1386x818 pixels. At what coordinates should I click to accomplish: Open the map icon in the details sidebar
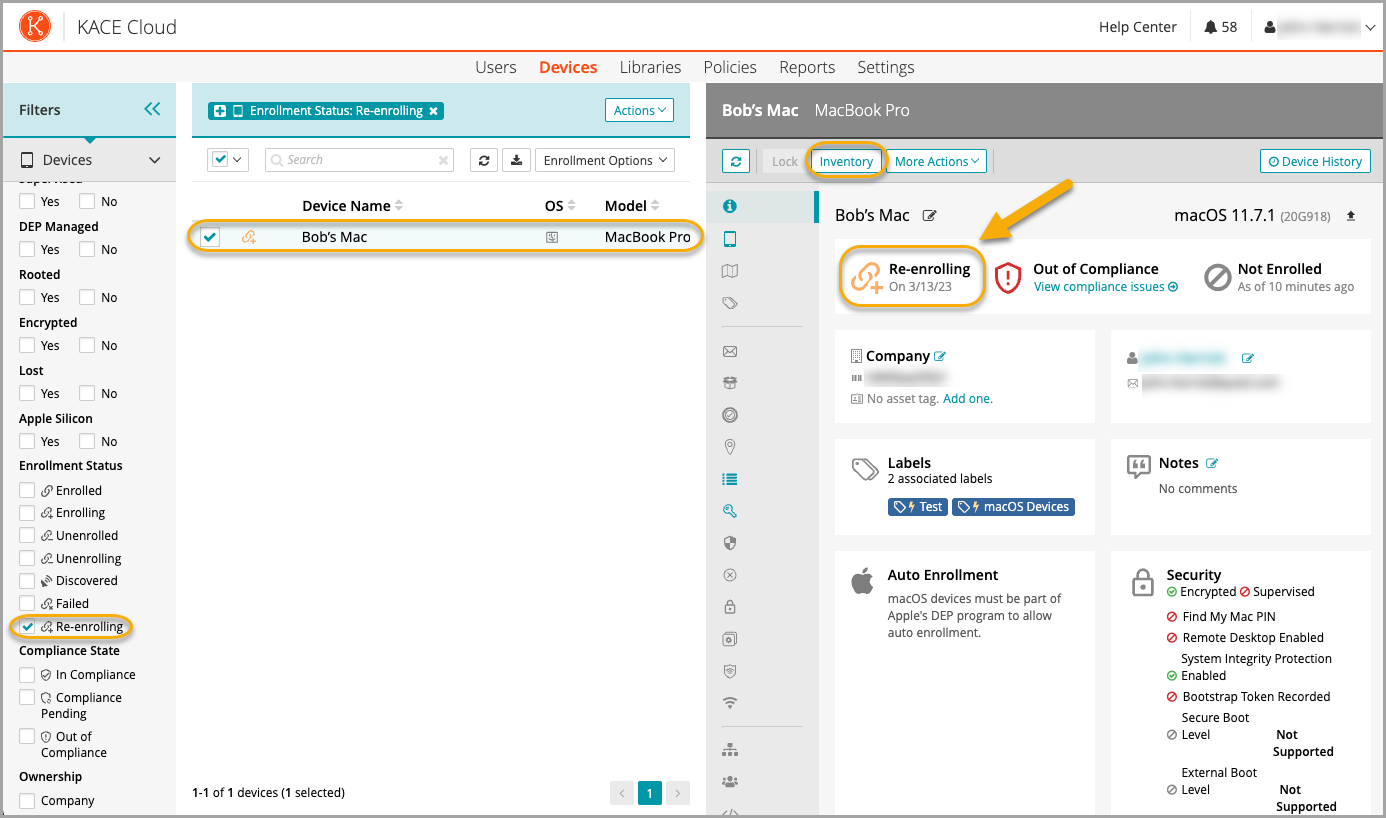(730, 271)
